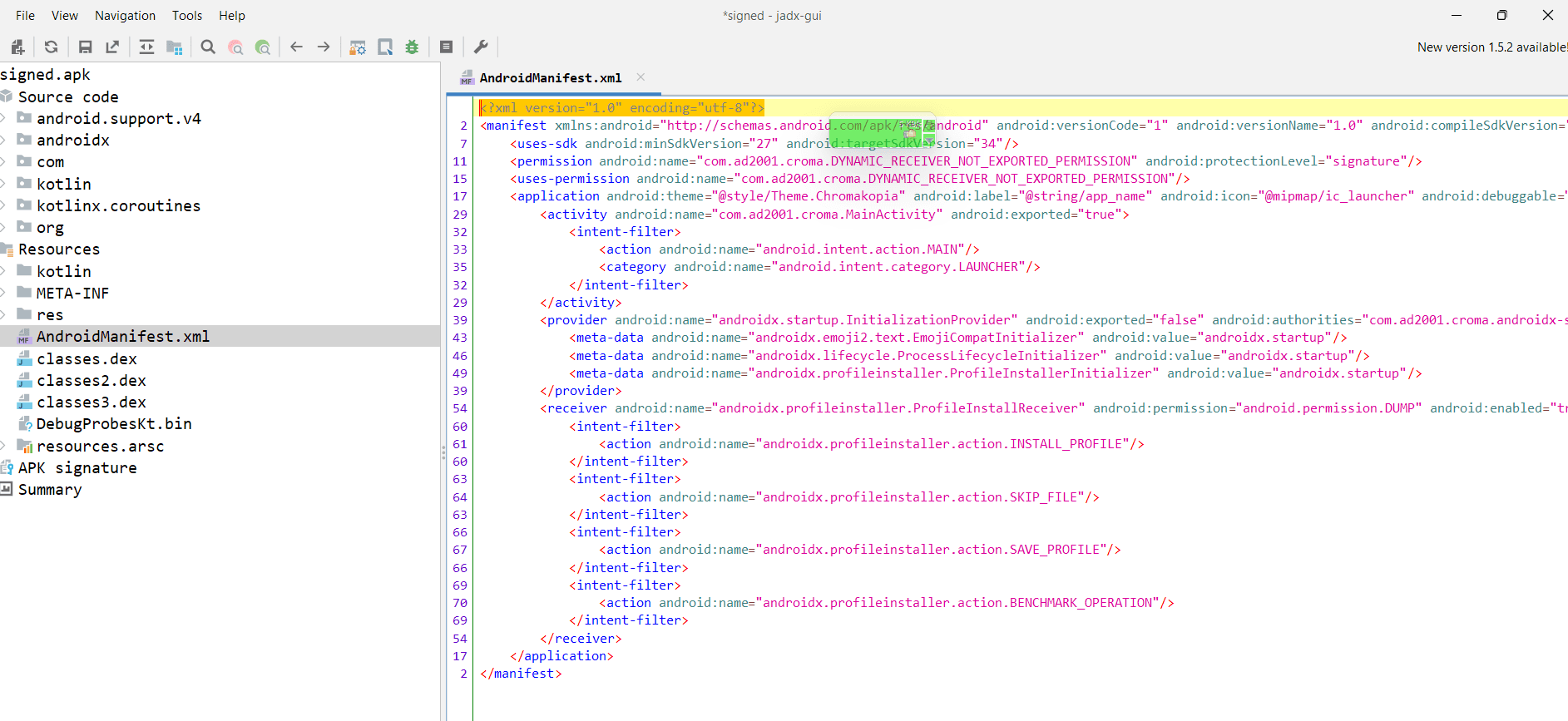
Task: Select resources.arsc file
Action: coord(100,446)
